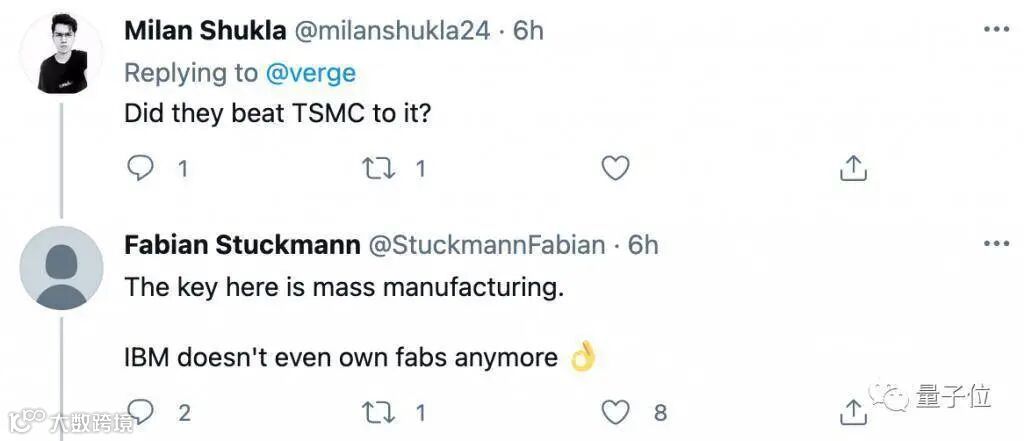1024x441 pixels.
Task: Open Fabian Stuckmann's default avatar
Action: coord(61,268)
